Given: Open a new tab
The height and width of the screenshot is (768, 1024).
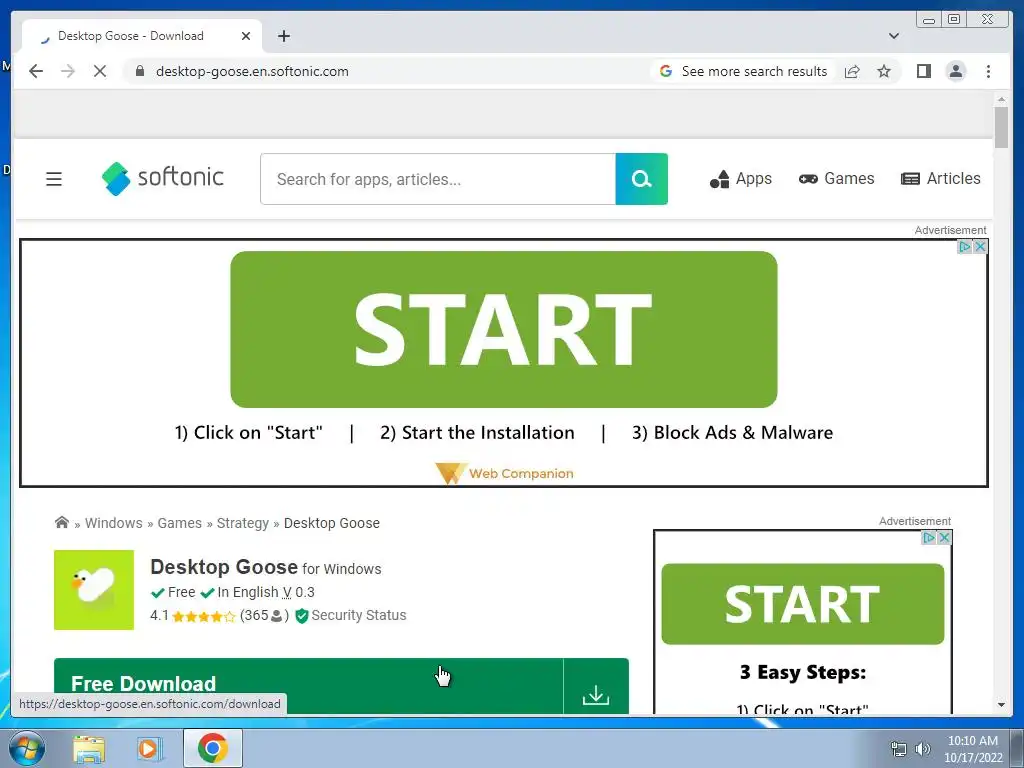Looking at the screenshot, I should coord(283,36).
